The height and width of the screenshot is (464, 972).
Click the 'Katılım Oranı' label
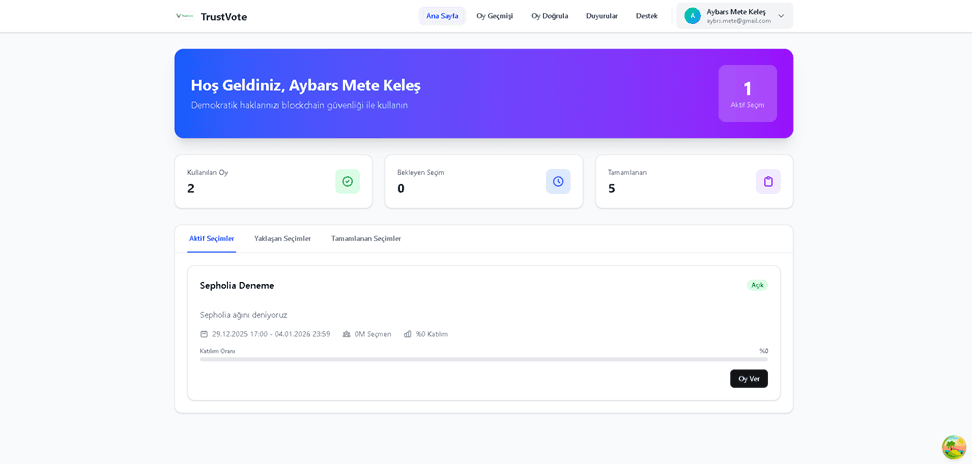[218, 351]
